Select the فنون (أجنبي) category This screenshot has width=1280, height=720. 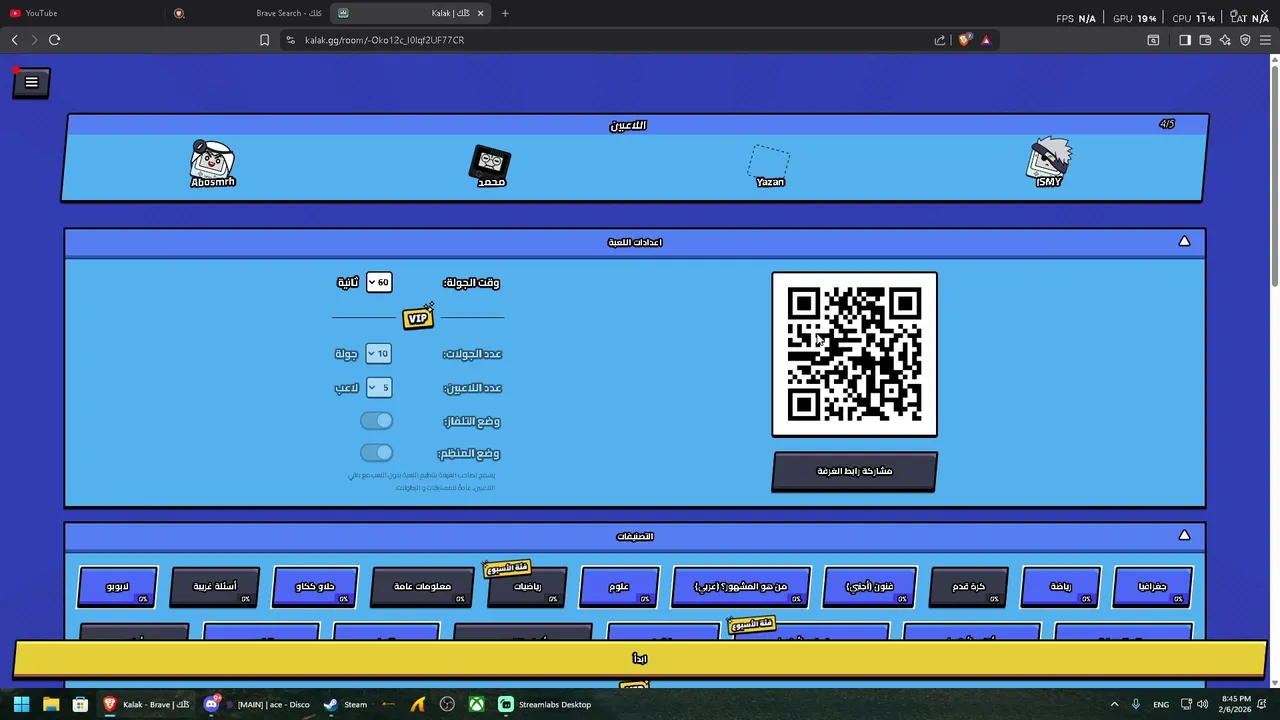click(x=869, y=587)
